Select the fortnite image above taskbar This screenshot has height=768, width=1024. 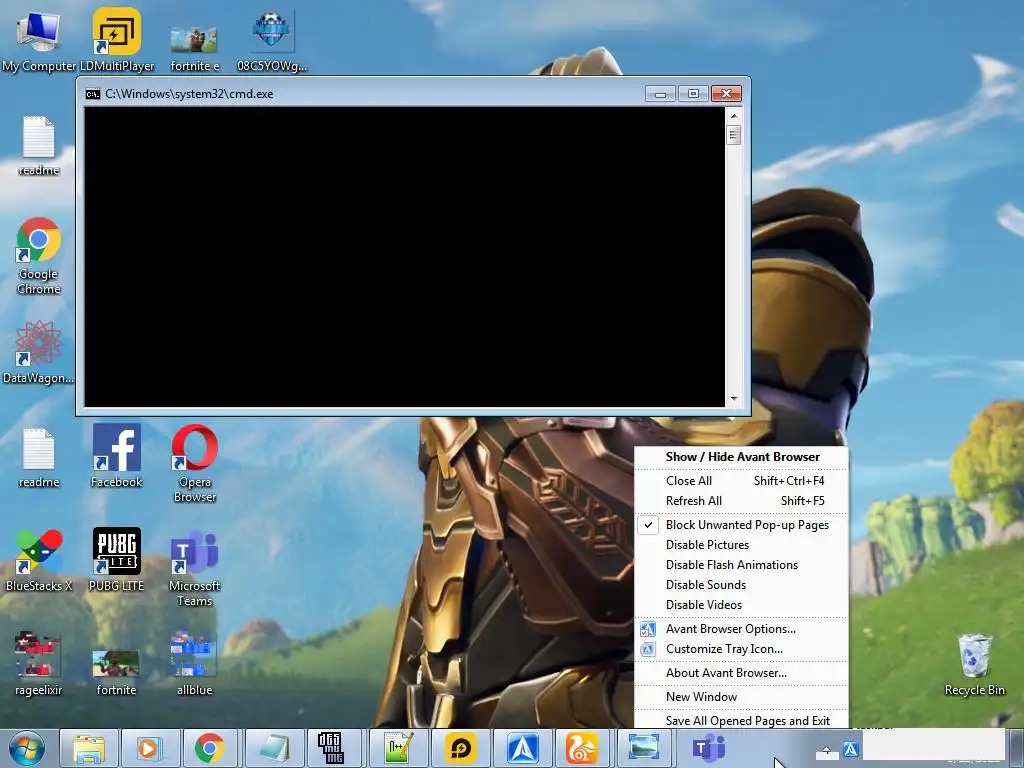click(x=116, y=673)
